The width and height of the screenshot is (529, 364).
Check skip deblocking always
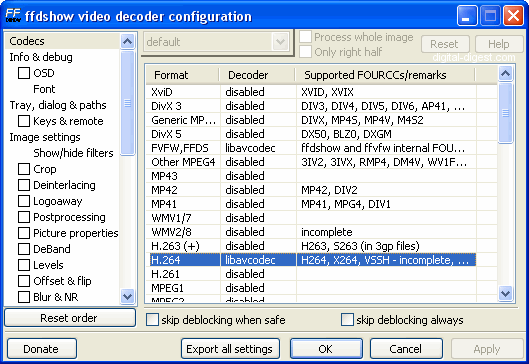click(x=347, y=319)
